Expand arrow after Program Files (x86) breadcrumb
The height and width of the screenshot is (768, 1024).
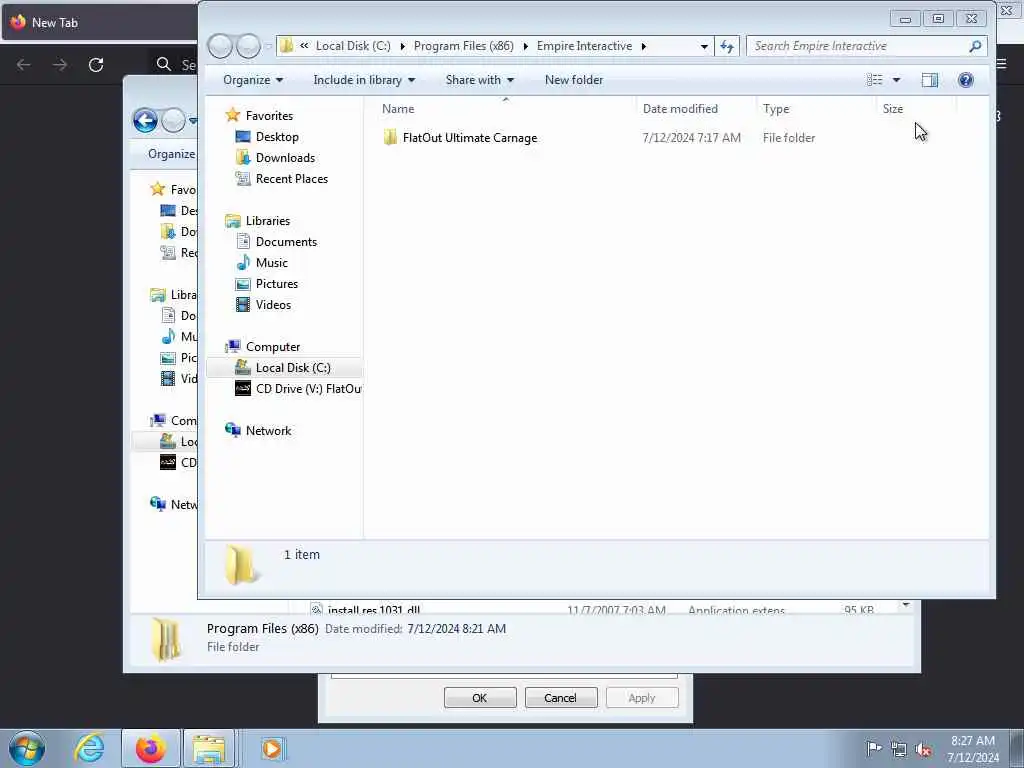(x=525, y=46)
